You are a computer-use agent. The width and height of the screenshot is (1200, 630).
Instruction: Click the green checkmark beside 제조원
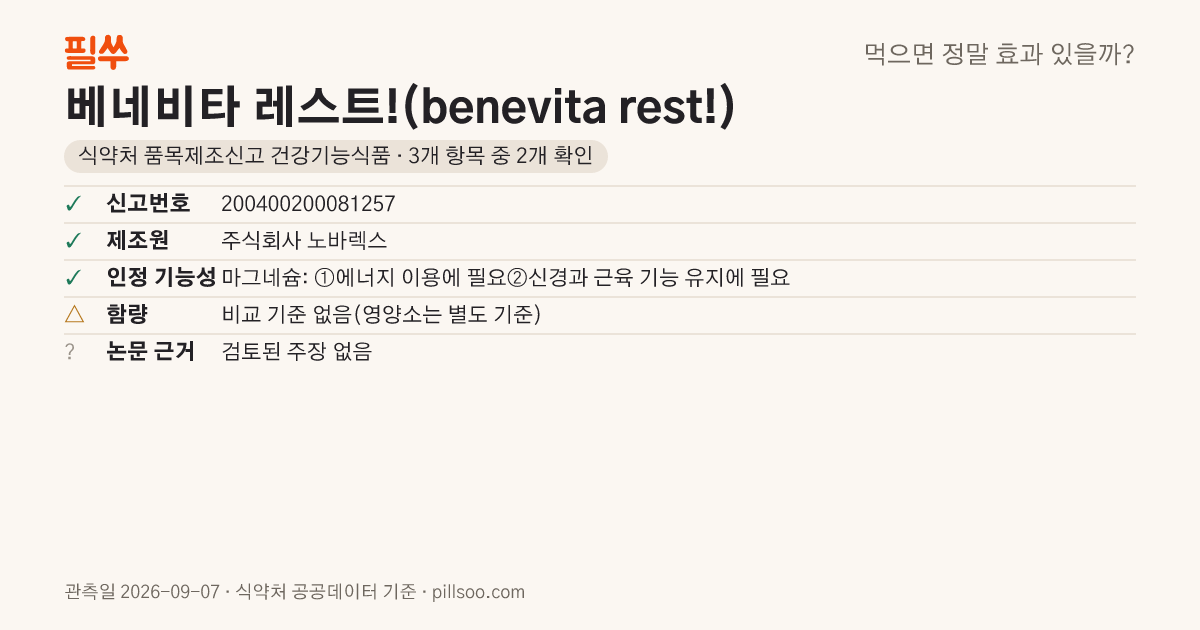click(73, 241)
